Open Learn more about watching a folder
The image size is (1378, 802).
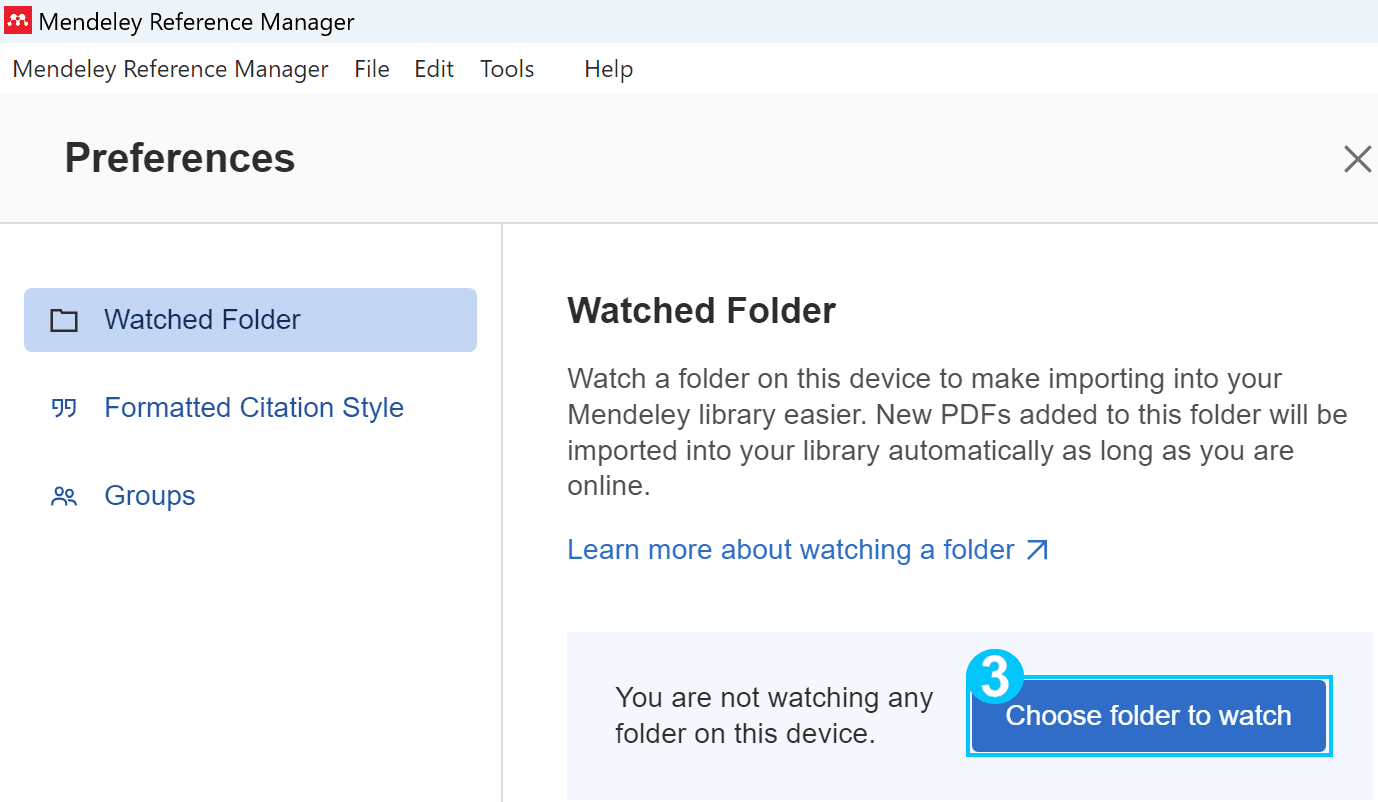coord(808,550)
